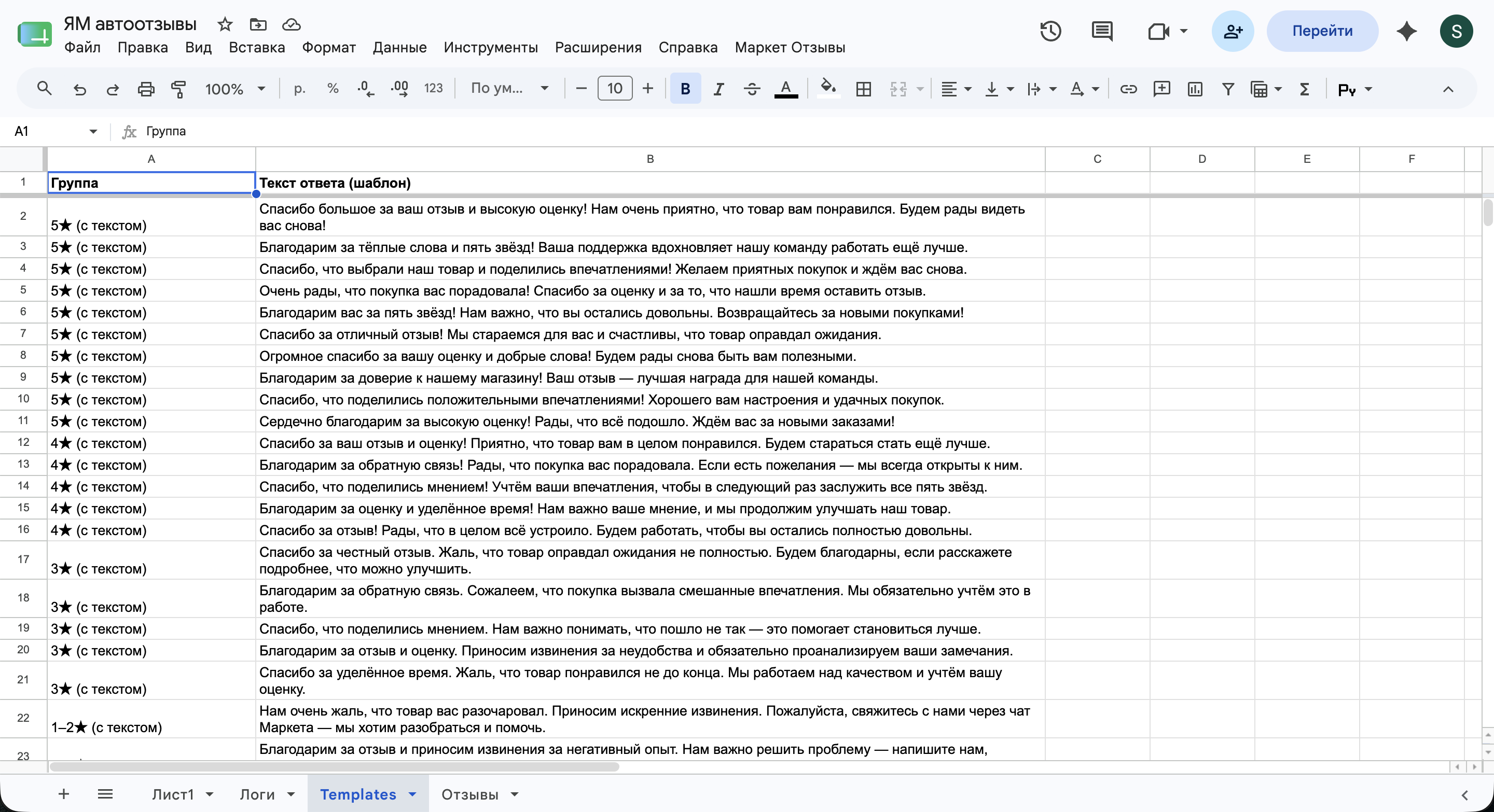
Task: Click the borders grid icon
Action: pos(863,89)
